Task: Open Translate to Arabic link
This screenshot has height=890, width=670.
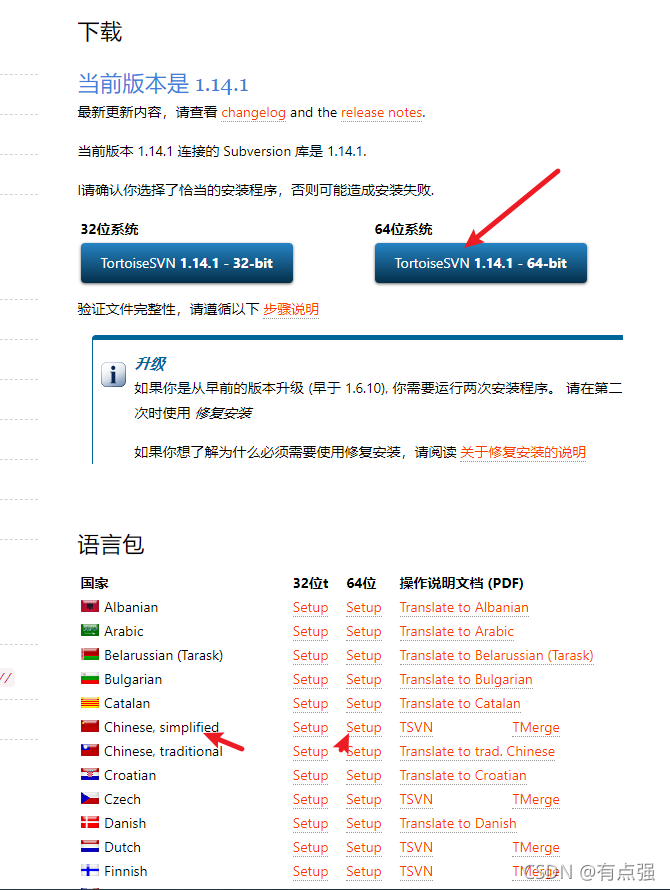Action: tap(457, 631)
